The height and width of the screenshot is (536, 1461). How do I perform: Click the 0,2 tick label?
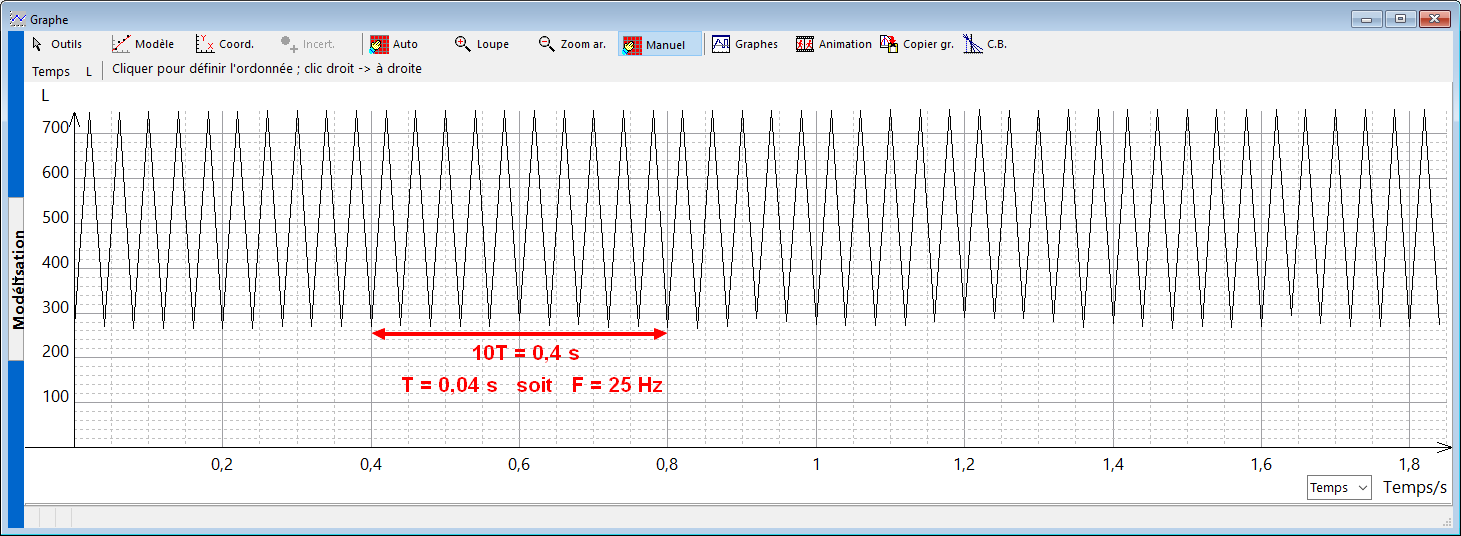(x=222, y=464)
